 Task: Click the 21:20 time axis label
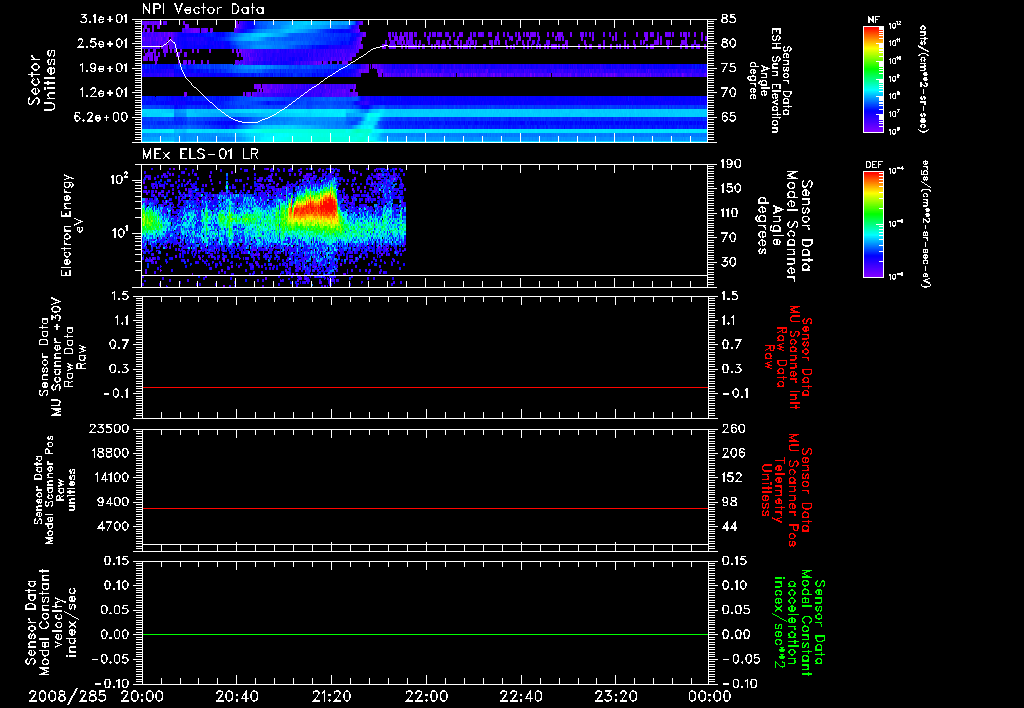[332, 696]
